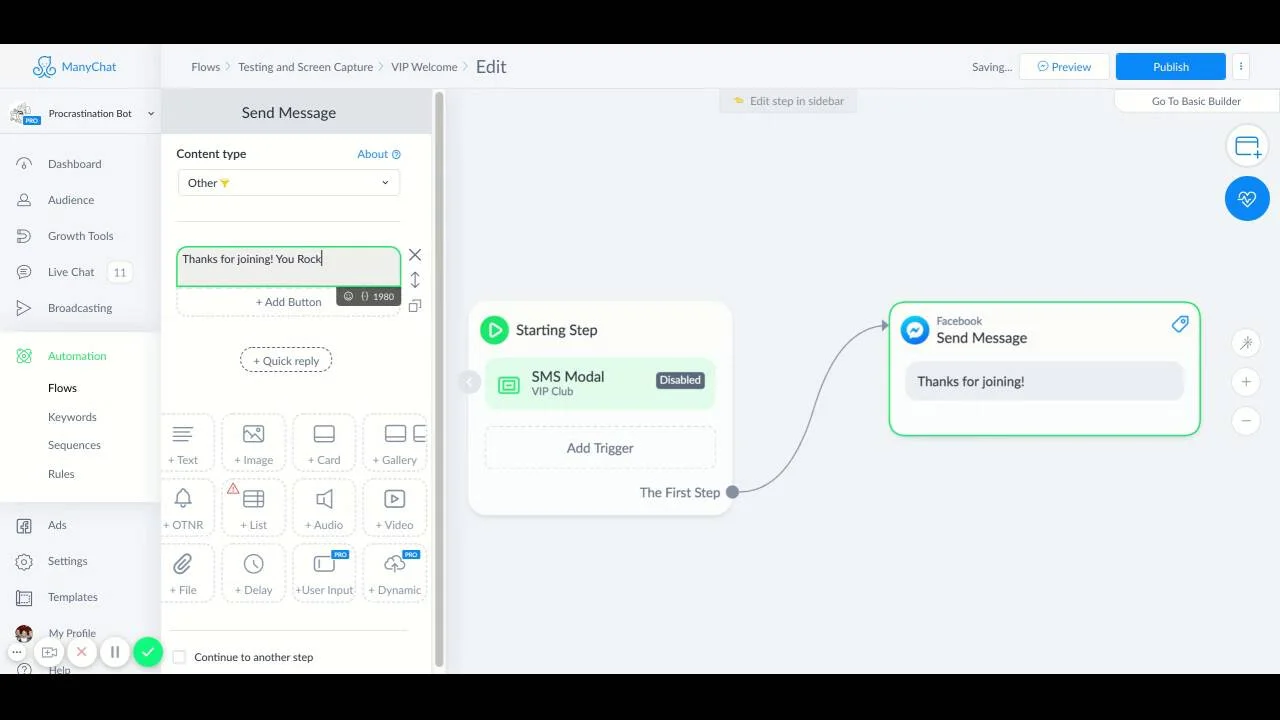The width and height of the screenshot is (1280, 720).
Task: Open the About help link
Action: click(379, 154)
